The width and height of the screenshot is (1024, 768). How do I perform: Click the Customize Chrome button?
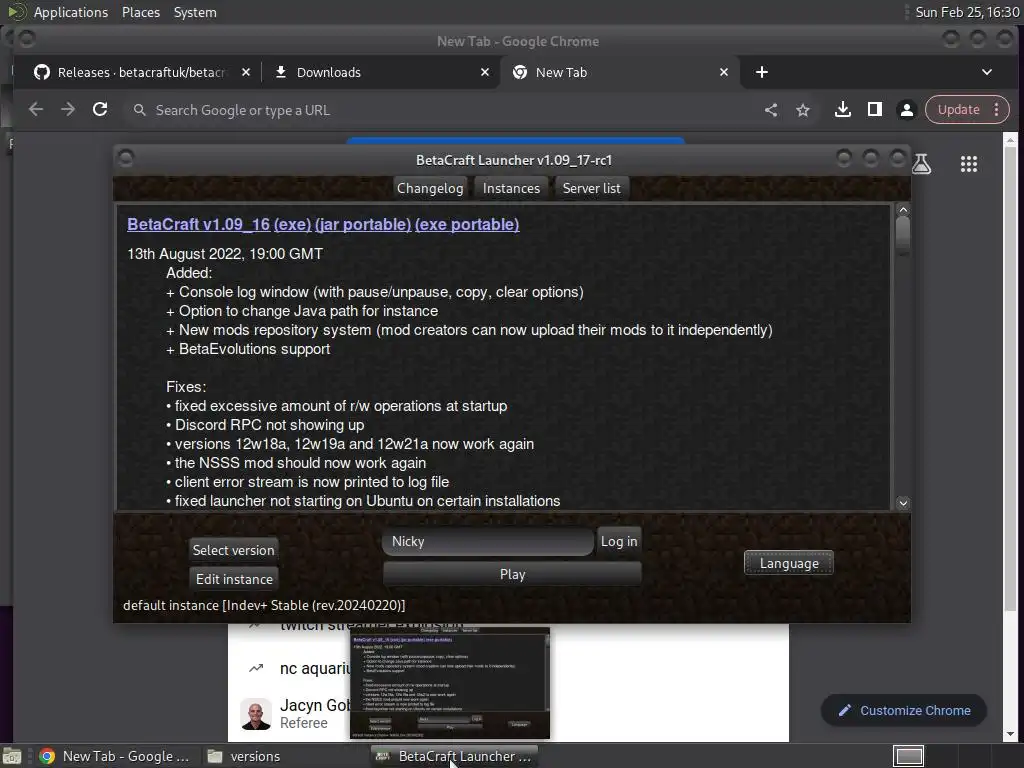click(904, 711)
